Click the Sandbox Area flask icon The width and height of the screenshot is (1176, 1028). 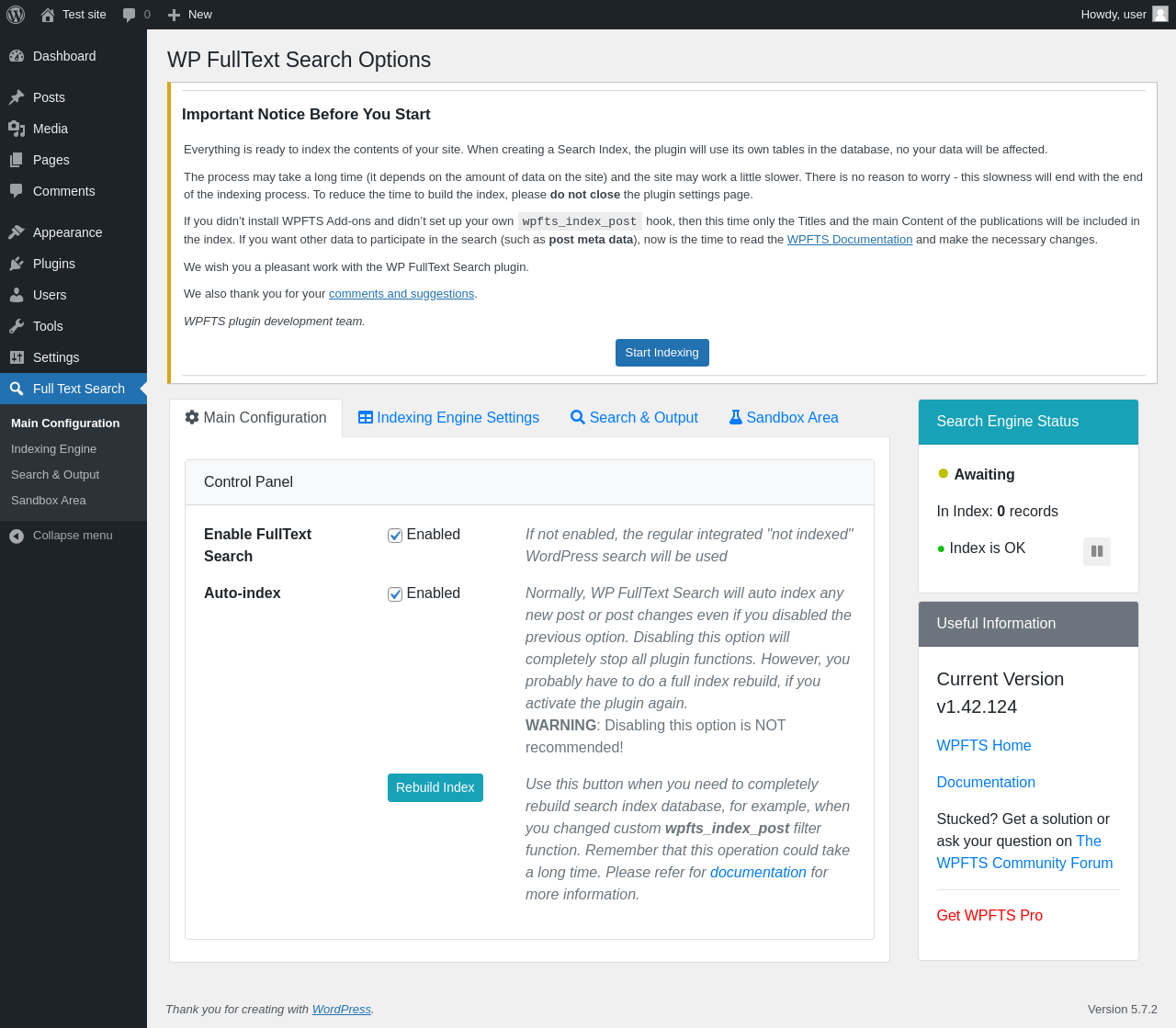click(x=736, y=417)
